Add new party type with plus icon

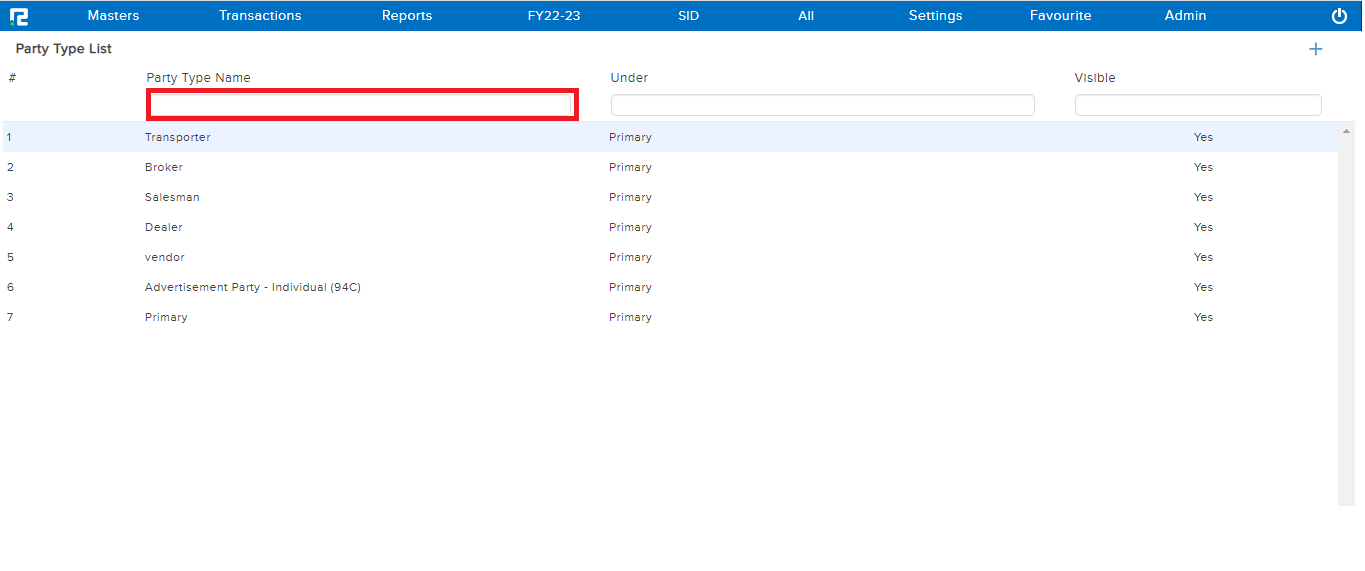[1315, 49]
